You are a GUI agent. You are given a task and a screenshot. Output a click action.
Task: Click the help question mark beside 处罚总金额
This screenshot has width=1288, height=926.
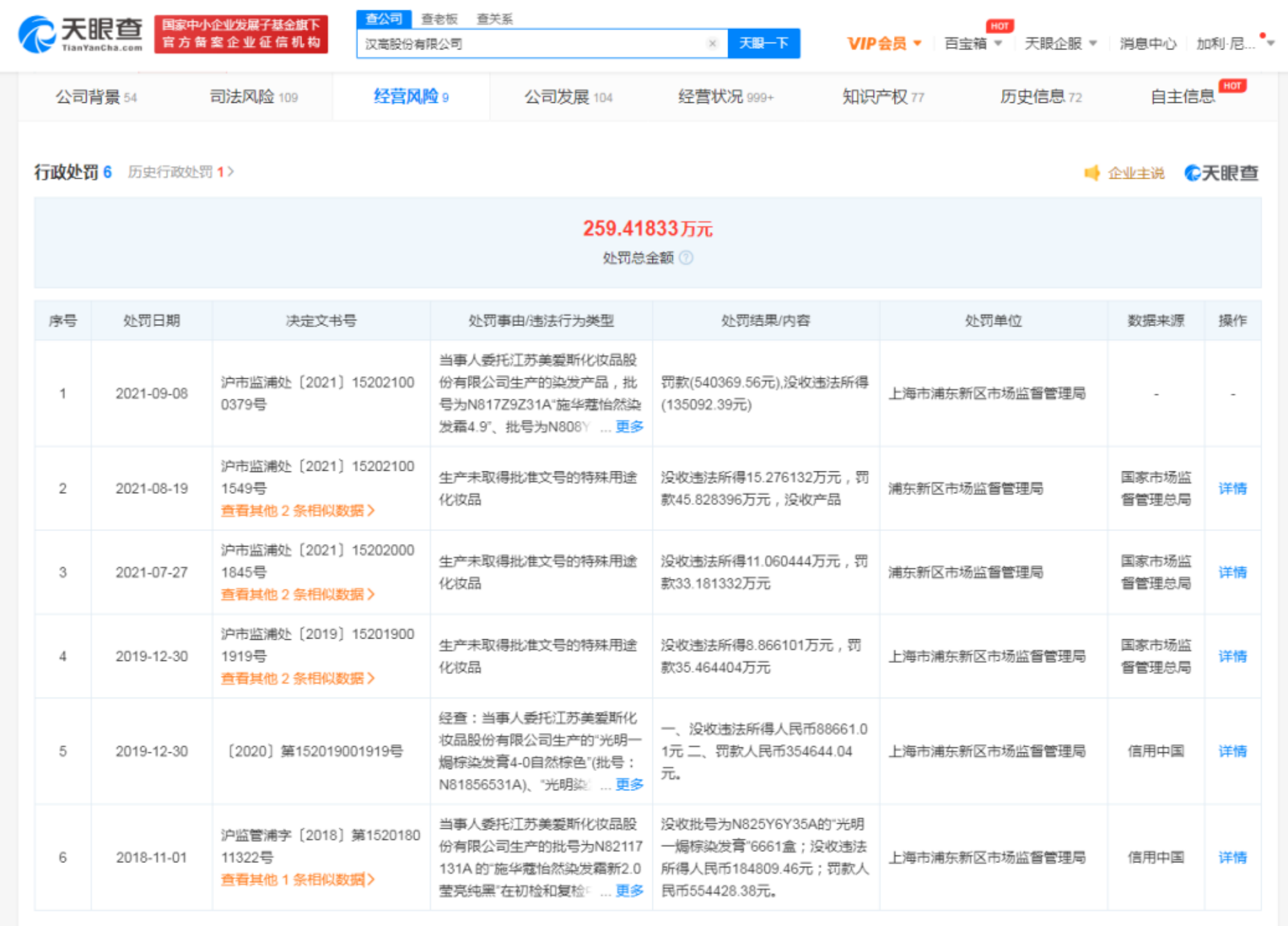coord(686,258)
